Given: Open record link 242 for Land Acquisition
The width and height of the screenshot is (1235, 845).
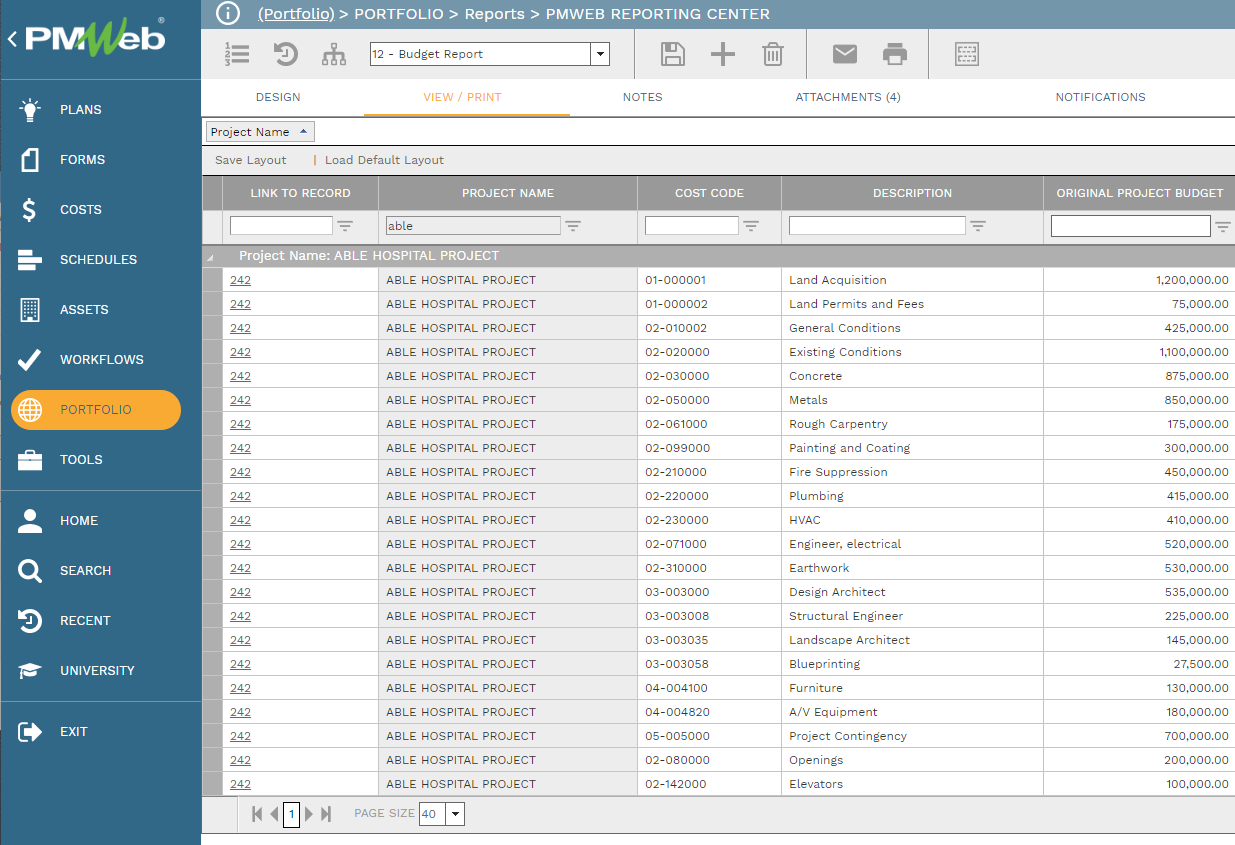Looking at the screenshot, I should click(240, 280).
